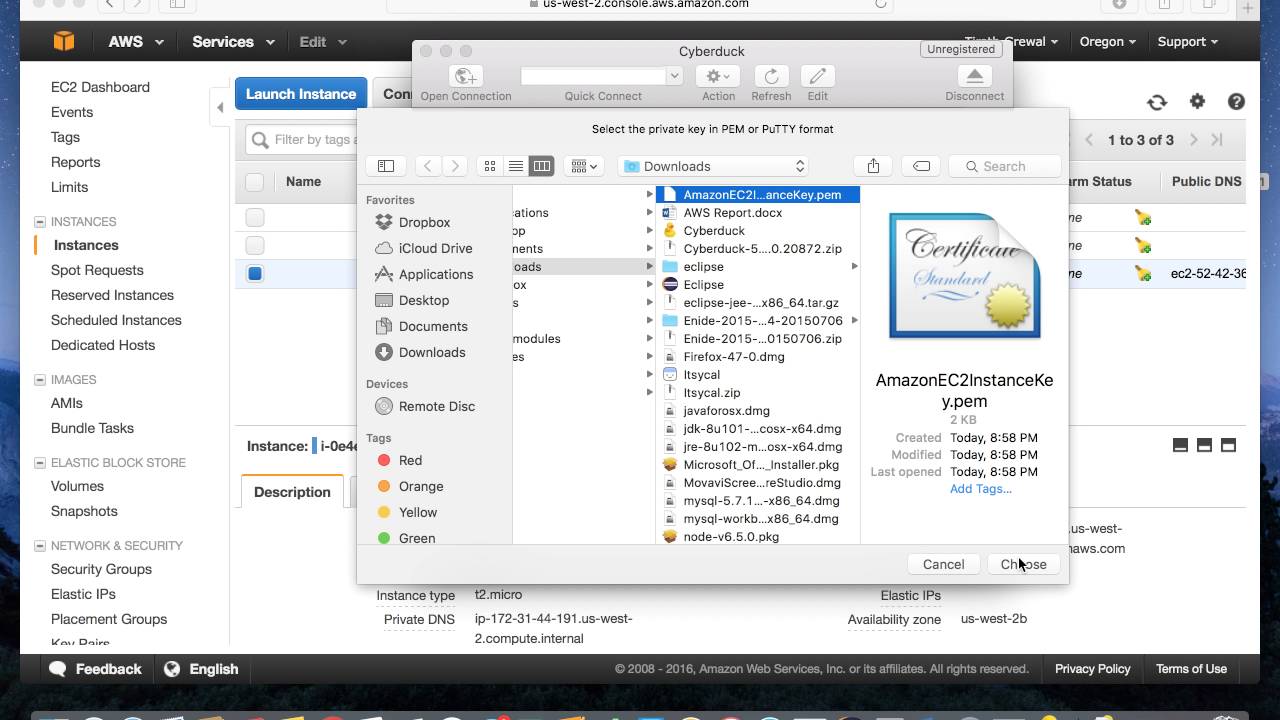Select Applications in Favorites sidebar
The image size is (1280, 720).
[436, 274]
